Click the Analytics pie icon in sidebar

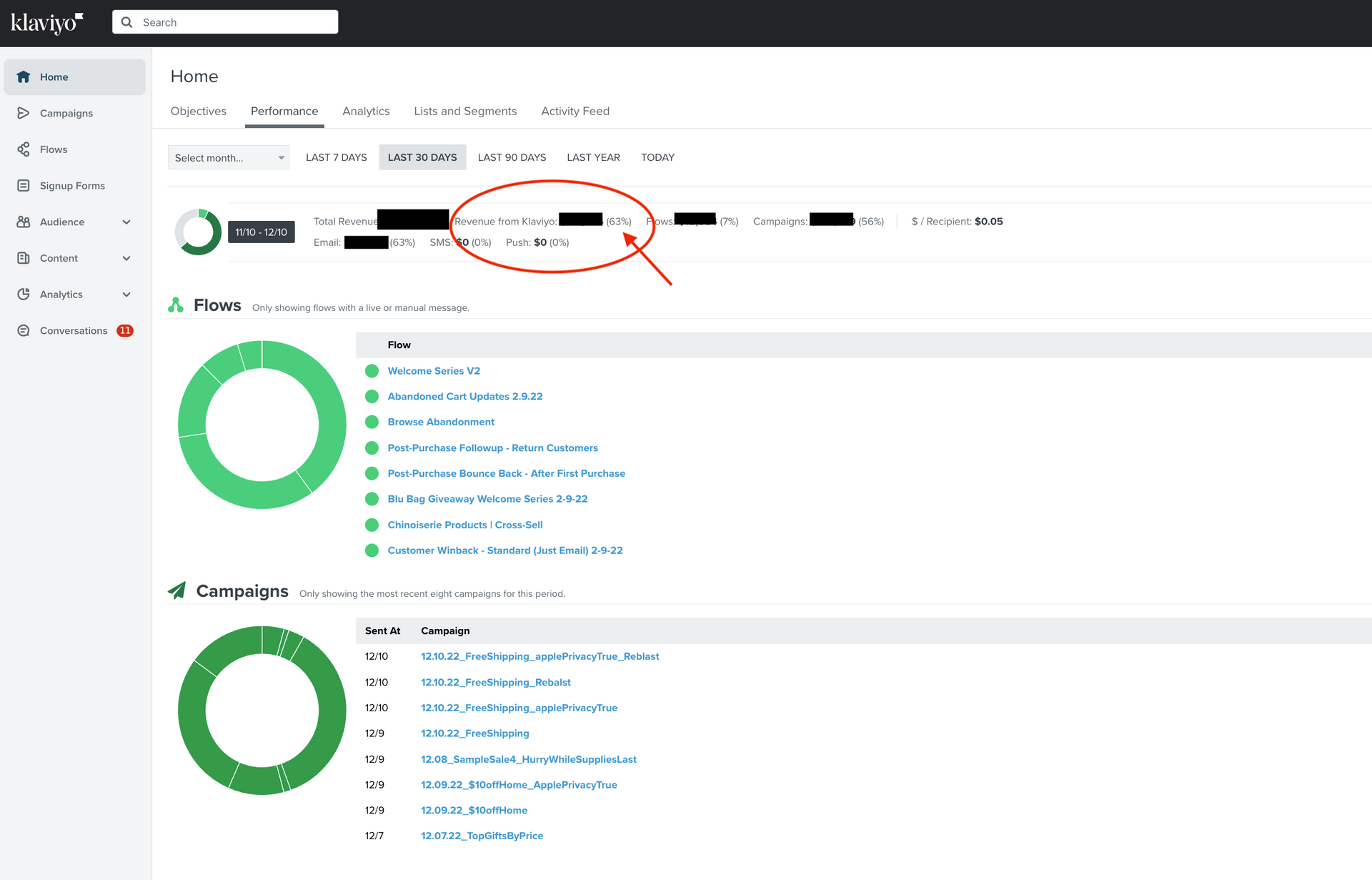(x=24, y=295)
